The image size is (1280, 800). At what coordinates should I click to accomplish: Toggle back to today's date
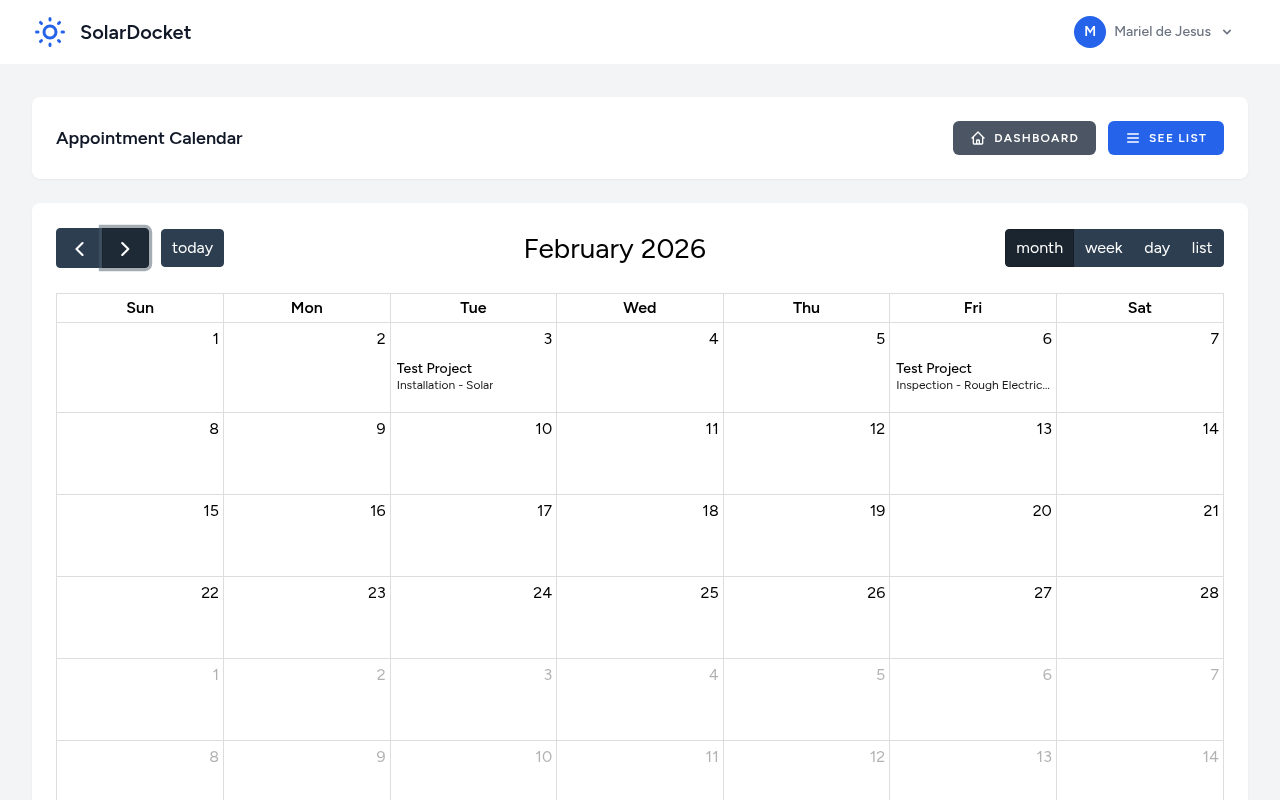tap(192, 247)
